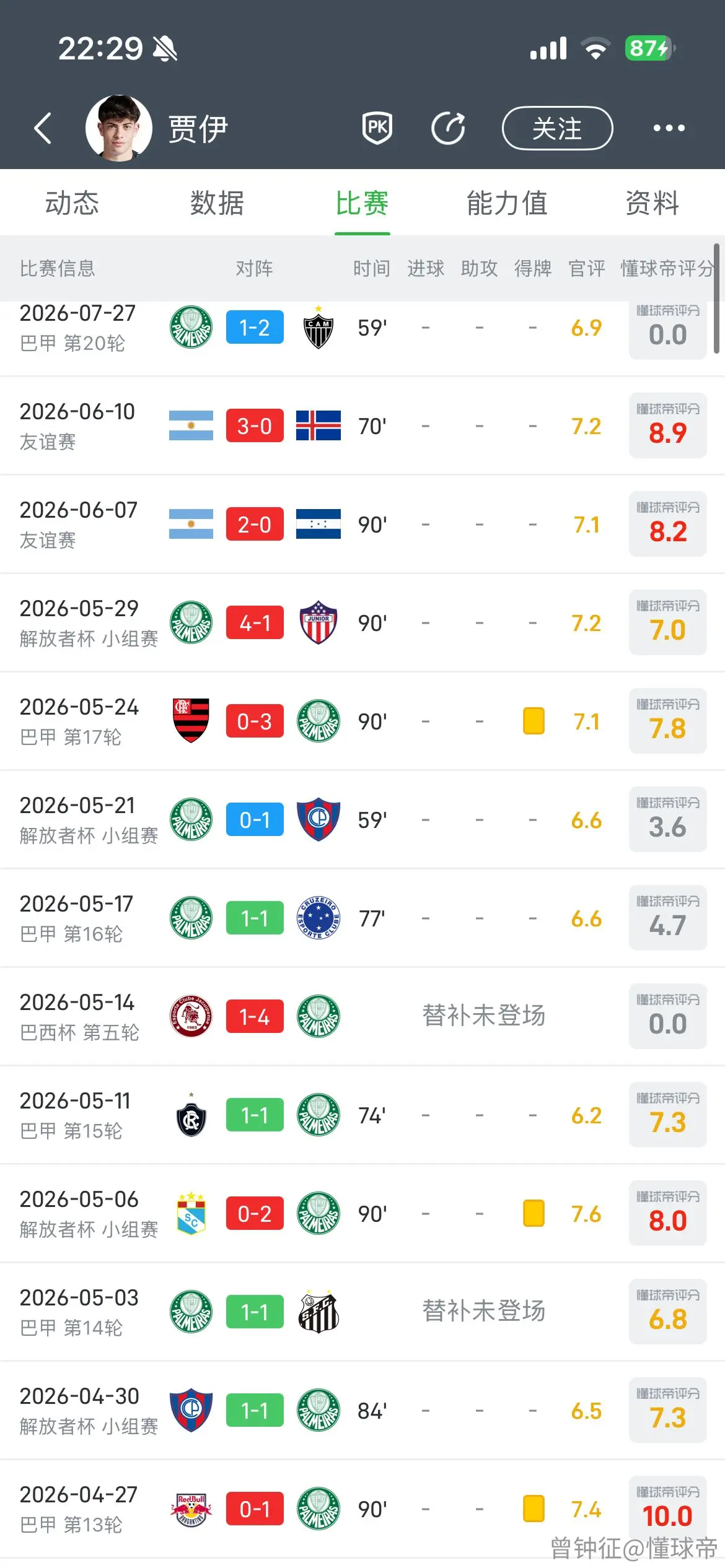
Task: Tap the player avatar photo
Action: pyautogui.click(x=119, y=128)
